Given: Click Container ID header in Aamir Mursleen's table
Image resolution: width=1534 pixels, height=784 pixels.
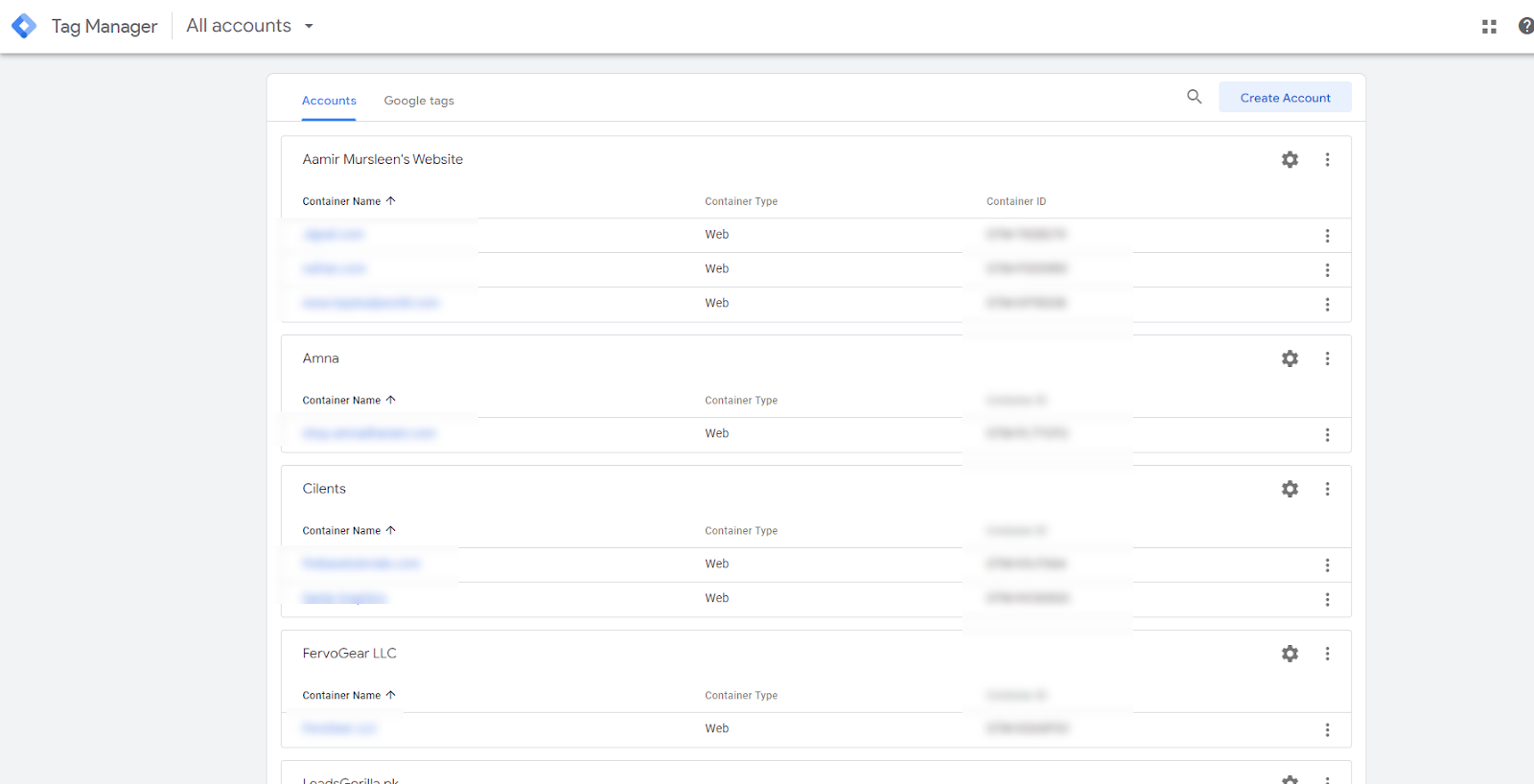Looking at the screenshot, I should coord(1016,202).
